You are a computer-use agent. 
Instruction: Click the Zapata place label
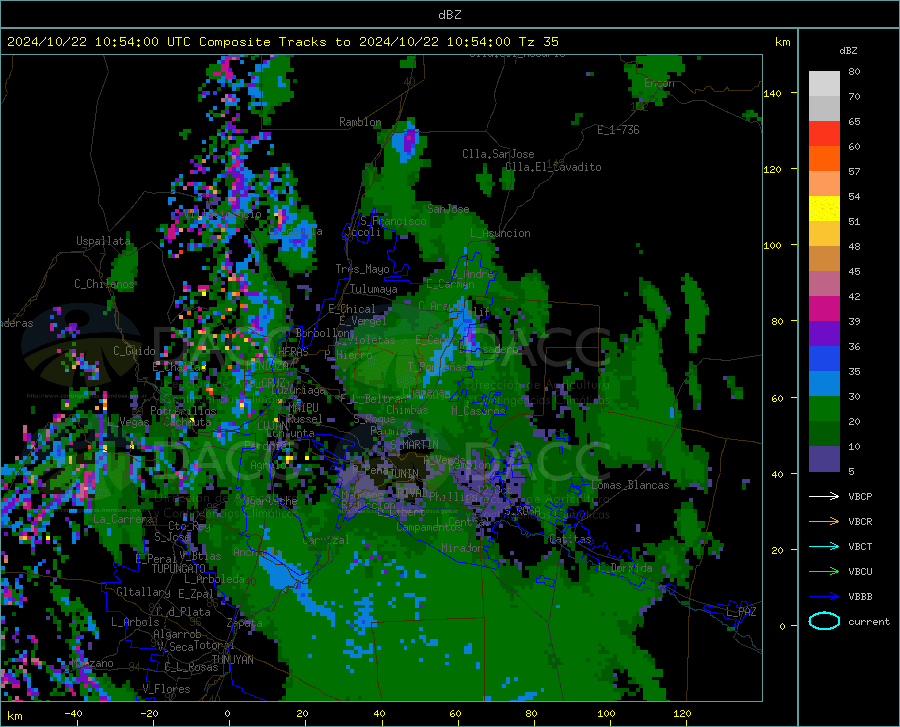tap(245, 623)
